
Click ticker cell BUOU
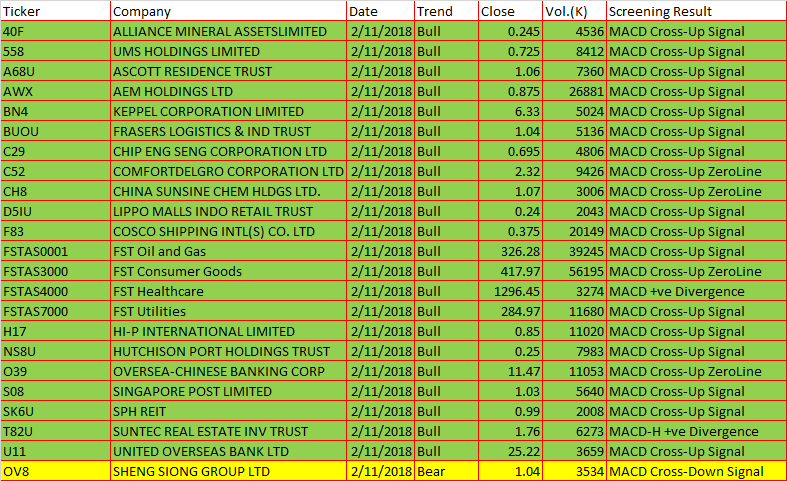[55, 131]
